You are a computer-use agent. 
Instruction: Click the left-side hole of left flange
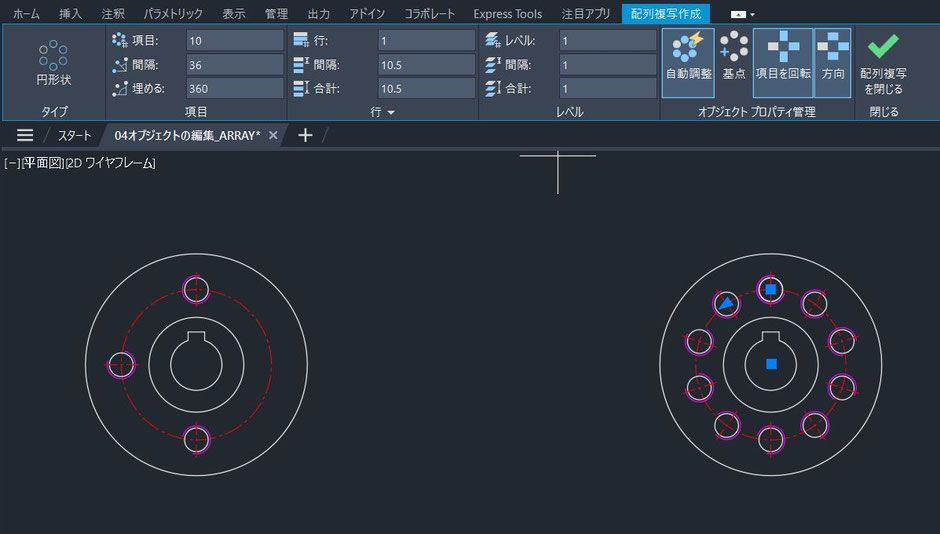click(x=121, y=364)
